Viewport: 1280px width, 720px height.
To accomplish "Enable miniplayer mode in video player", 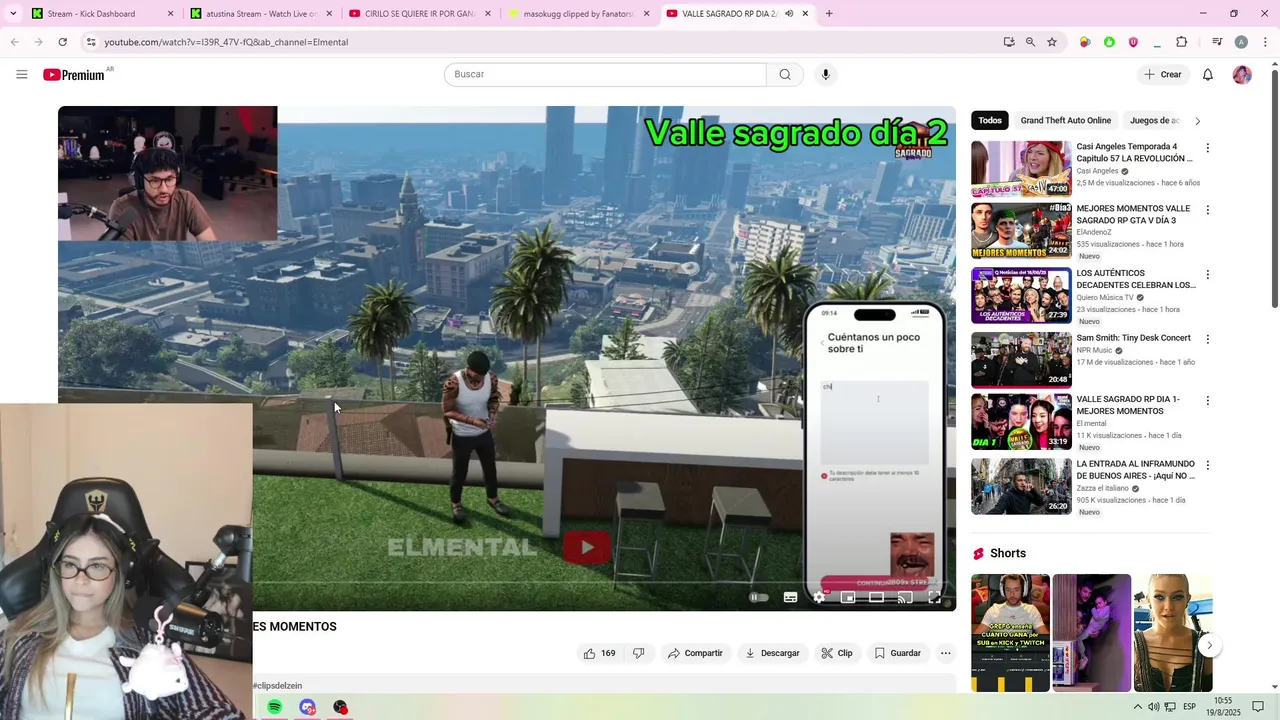I will pos(848,597).
